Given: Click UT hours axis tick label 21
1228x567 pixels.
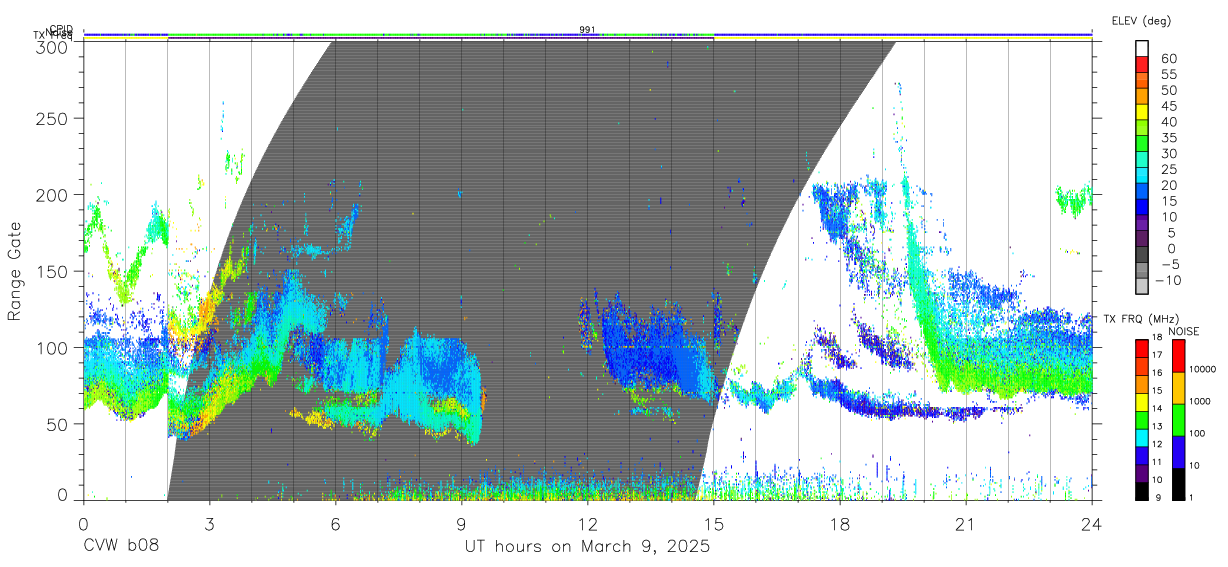Looking at the screenshot, I should click(965, 523).
